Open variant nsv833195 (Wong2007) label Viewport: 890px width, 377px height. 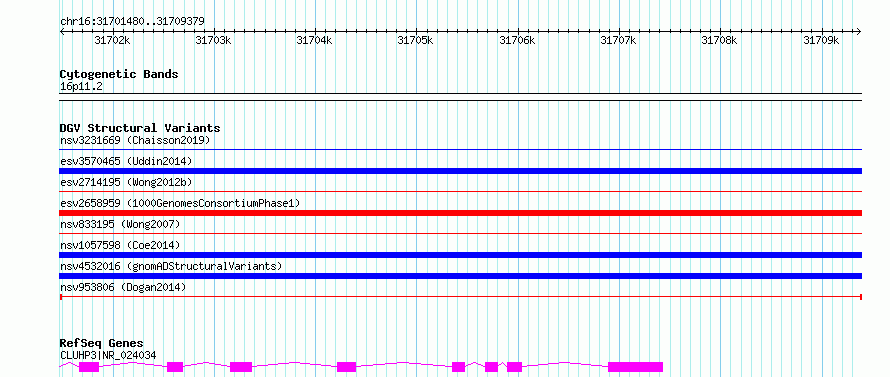tap(120, 224)
